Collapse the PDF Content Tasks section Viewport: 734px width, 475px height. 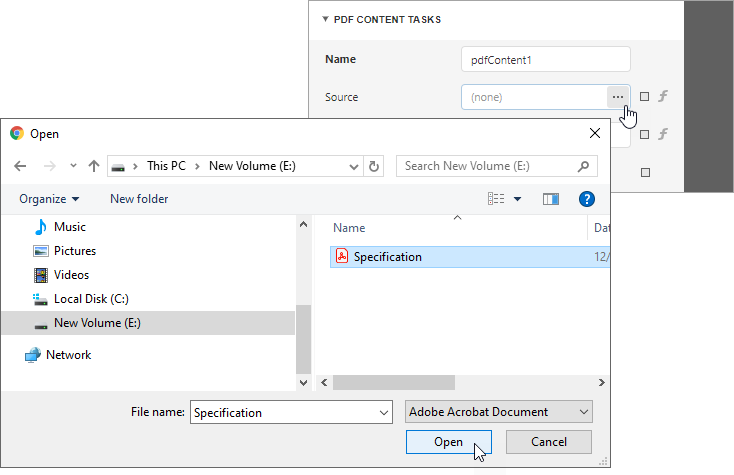click(325, 19)
